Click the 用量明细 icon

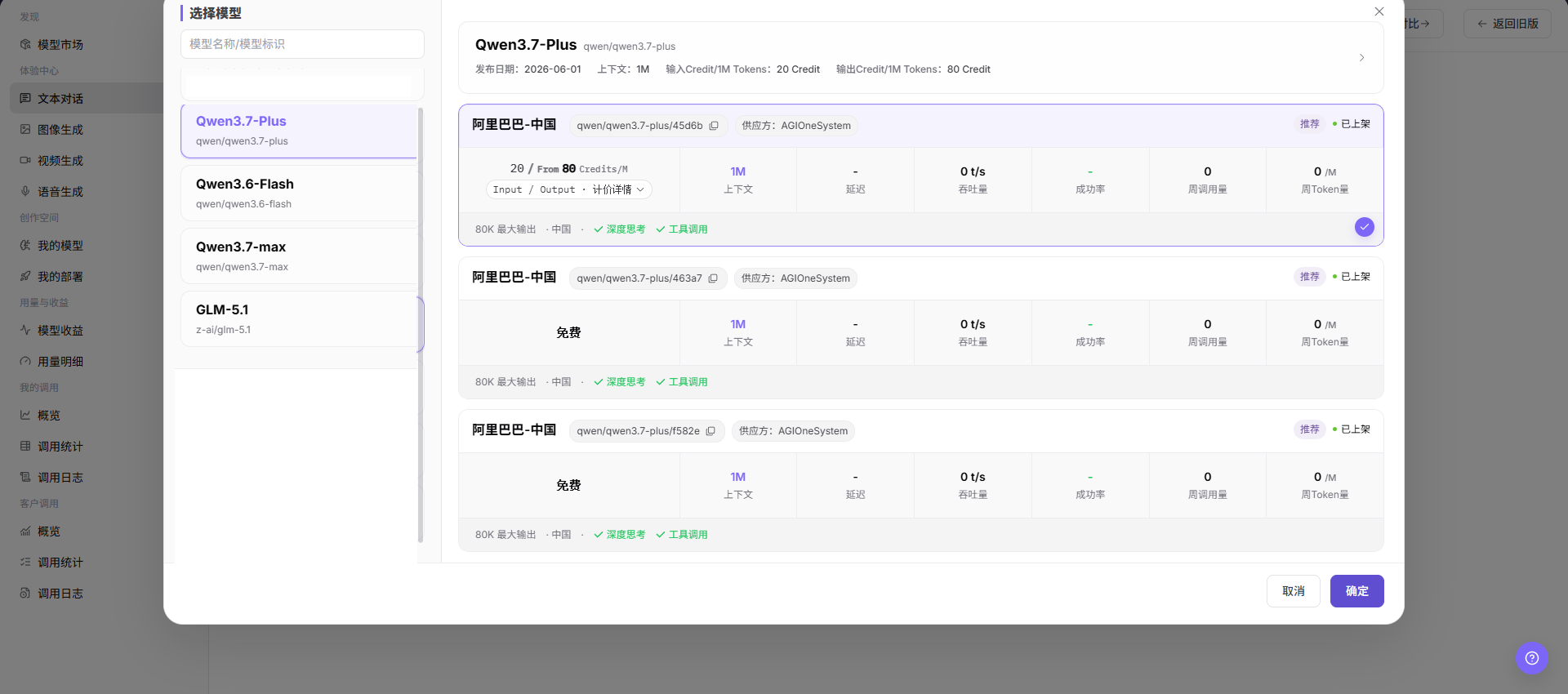point(25,362)
